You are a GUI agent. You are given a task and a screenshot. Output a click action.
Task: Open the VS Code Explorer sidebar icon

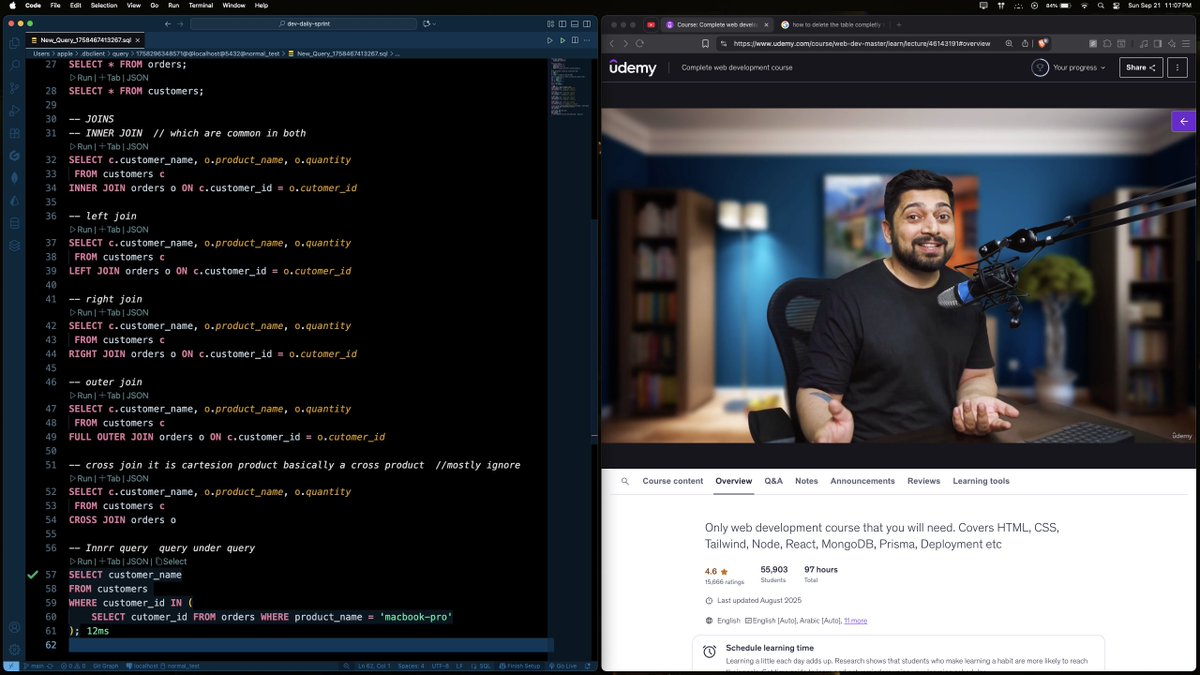tap(14, 43)
